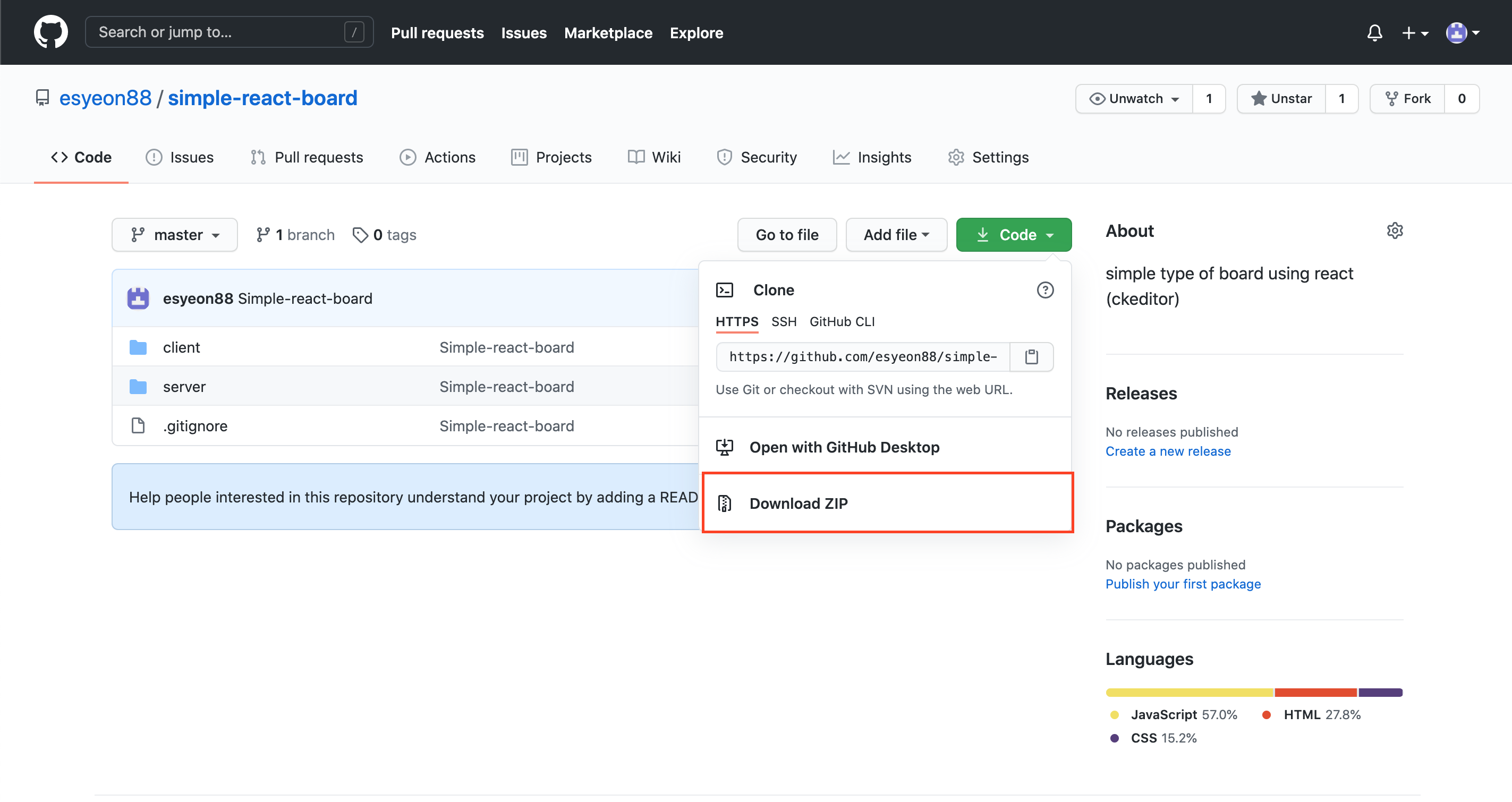
Task: Click Download ZIP
Action: coord(799,504)
